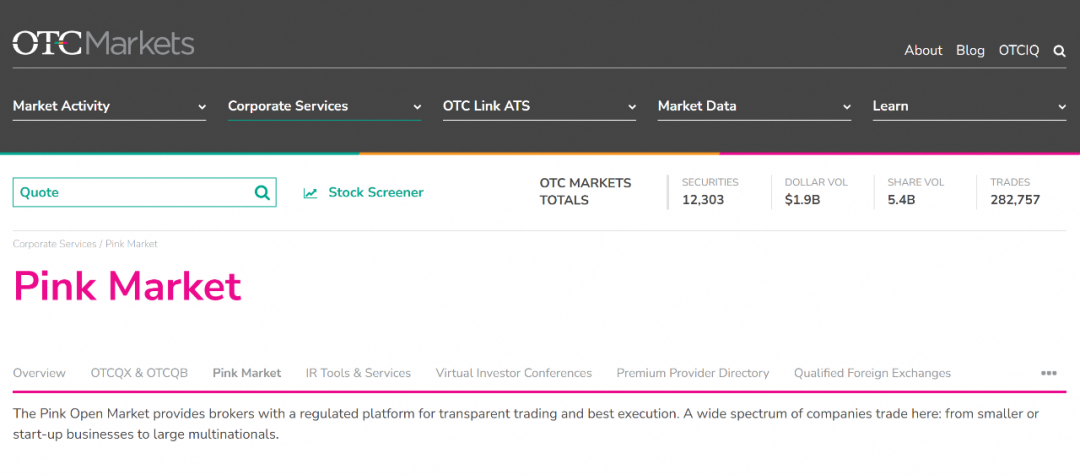1080x475 pixels.
Task: Open the header search magnifier icon
Action: coord(1060,51)
